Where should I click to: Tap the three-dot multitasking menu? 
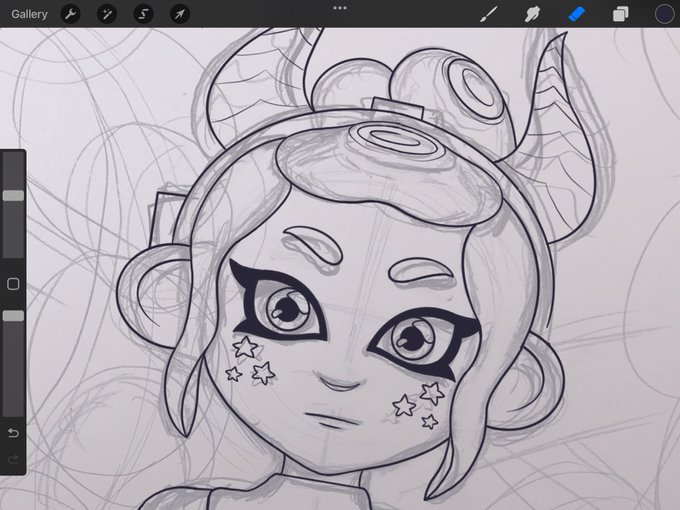coord(340,8)
